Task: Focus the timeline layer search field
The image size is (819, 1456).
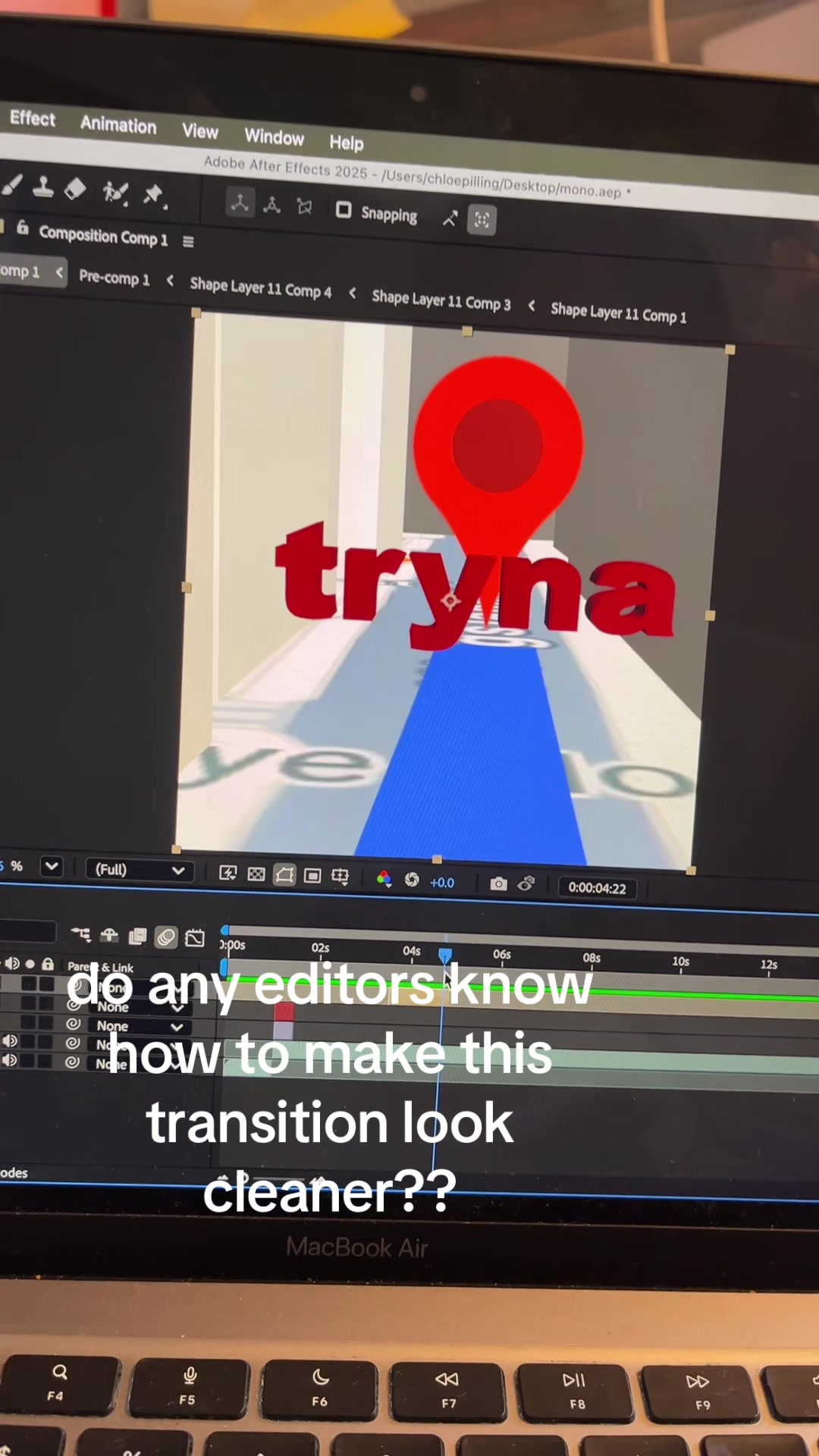Action: [x=27, y=932]
